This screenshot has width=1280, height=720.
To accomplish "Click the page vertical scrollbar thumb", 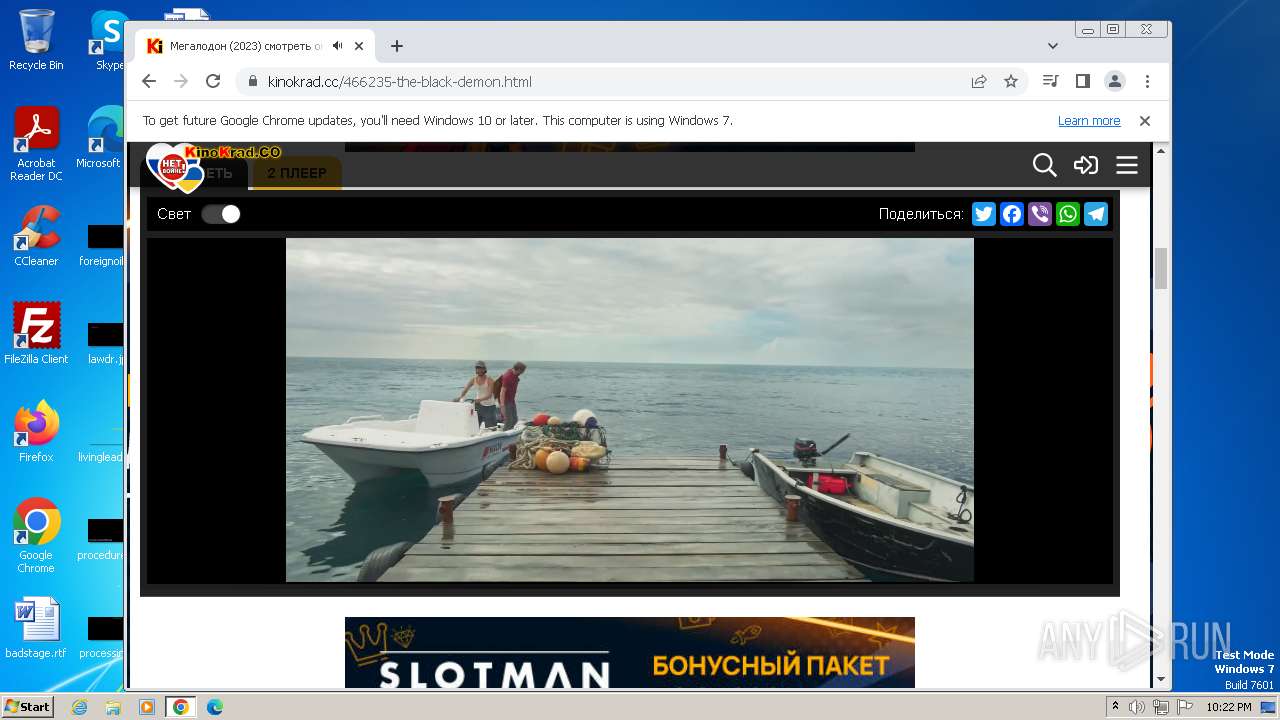I will click(1161, 268).
